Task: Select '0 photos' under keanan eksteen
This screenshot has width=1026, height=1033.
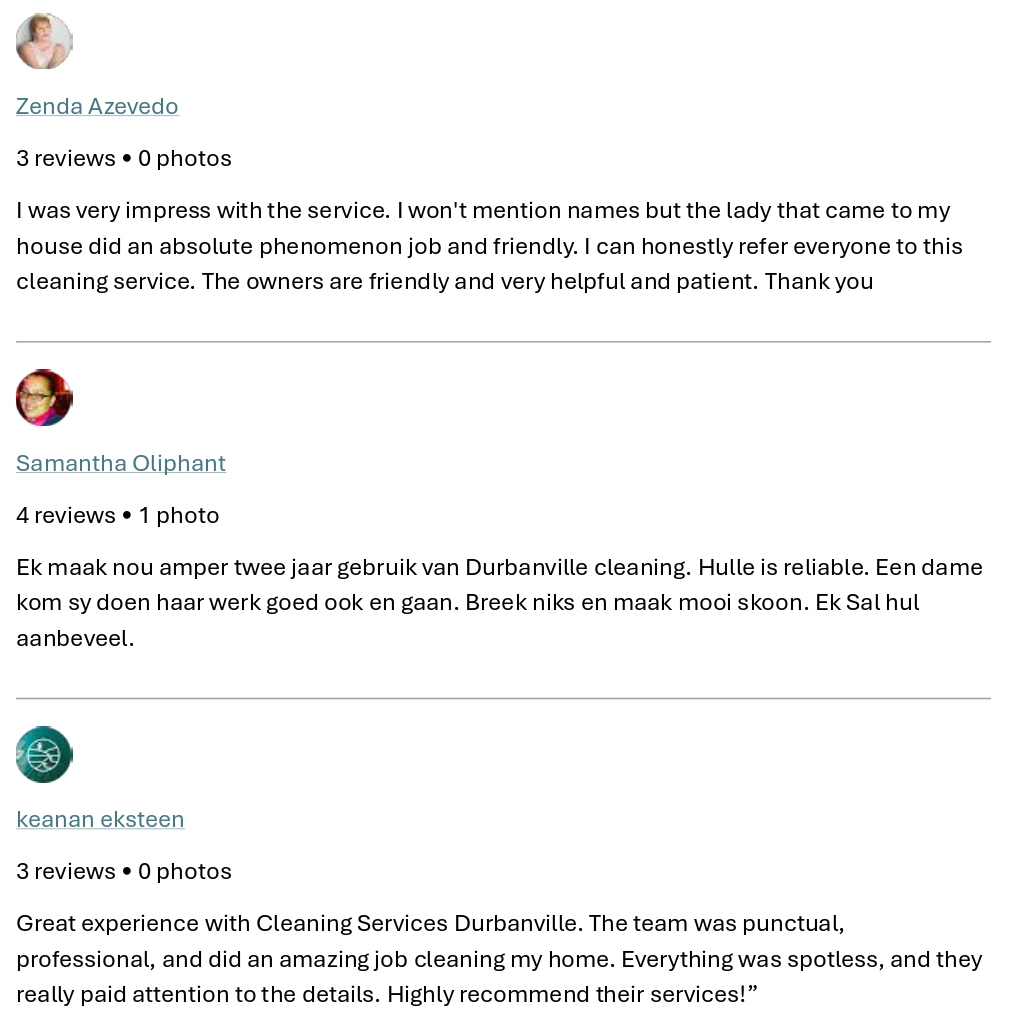Action: [185, 871]
